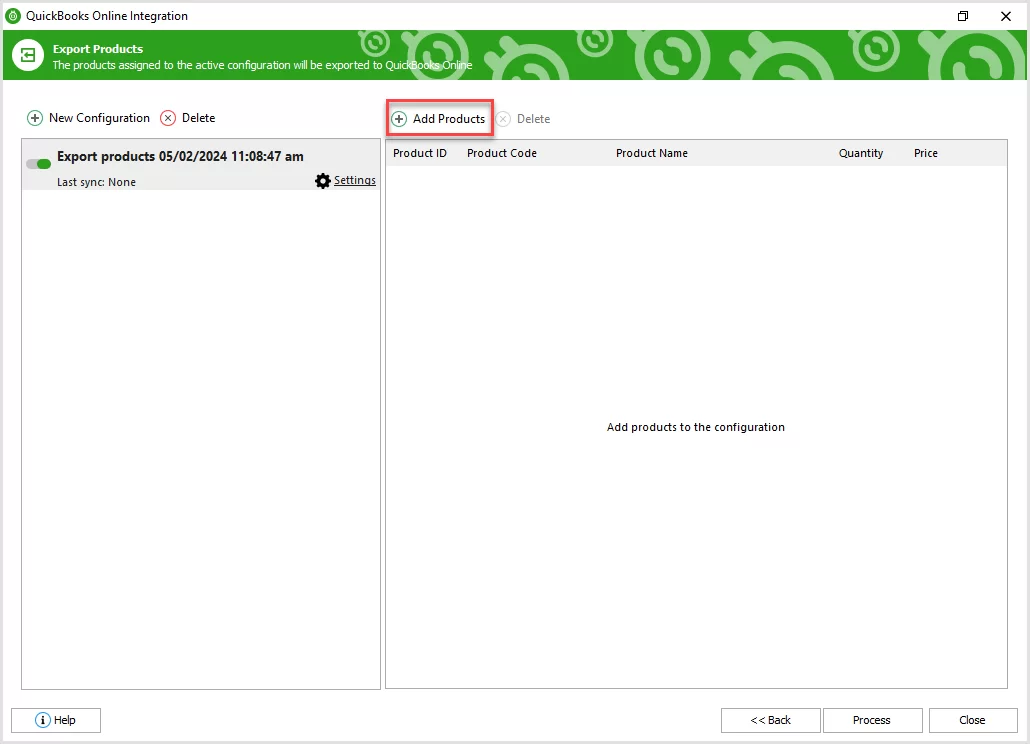The image size is (1030, 744).
Task: Sort by the Product Name column header
Action: pyautogui.click(x=651, y=153)
